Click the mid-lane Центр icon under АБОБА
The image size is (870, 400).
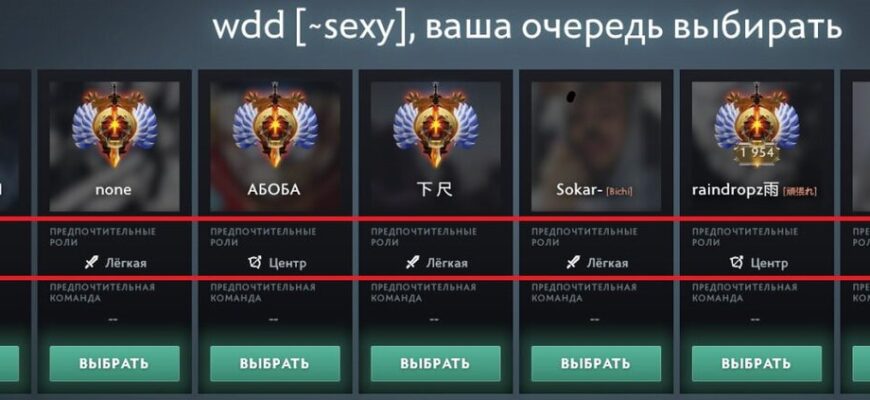coord(255,262)
